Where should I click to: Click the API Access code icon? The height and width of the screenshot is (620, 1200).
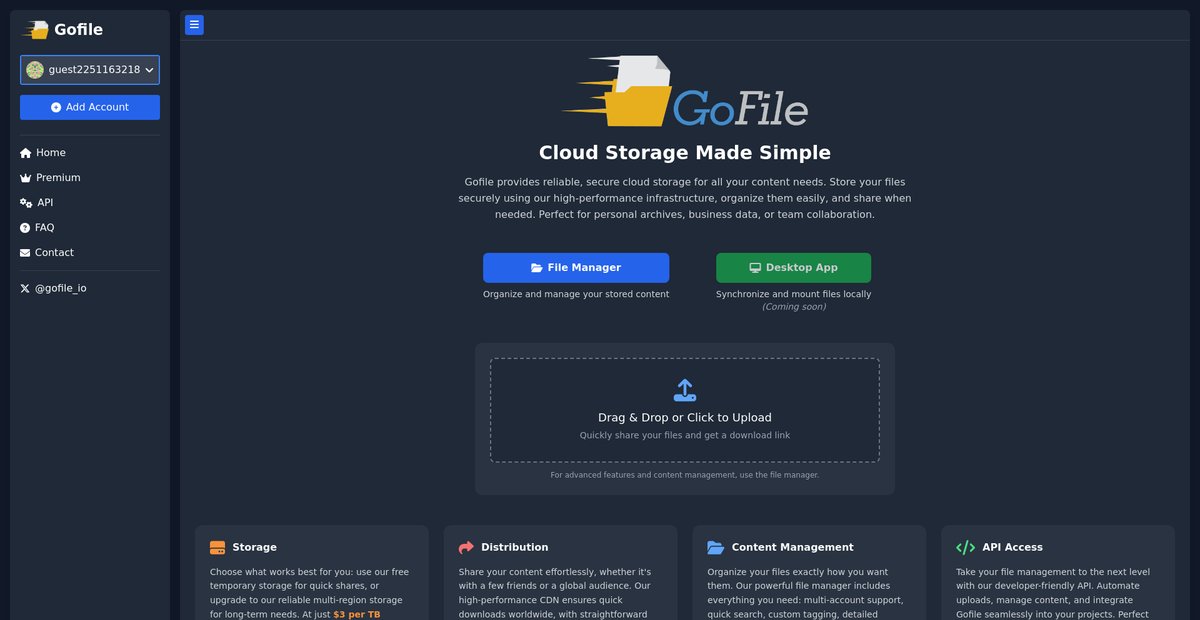(x=965, y=547)
